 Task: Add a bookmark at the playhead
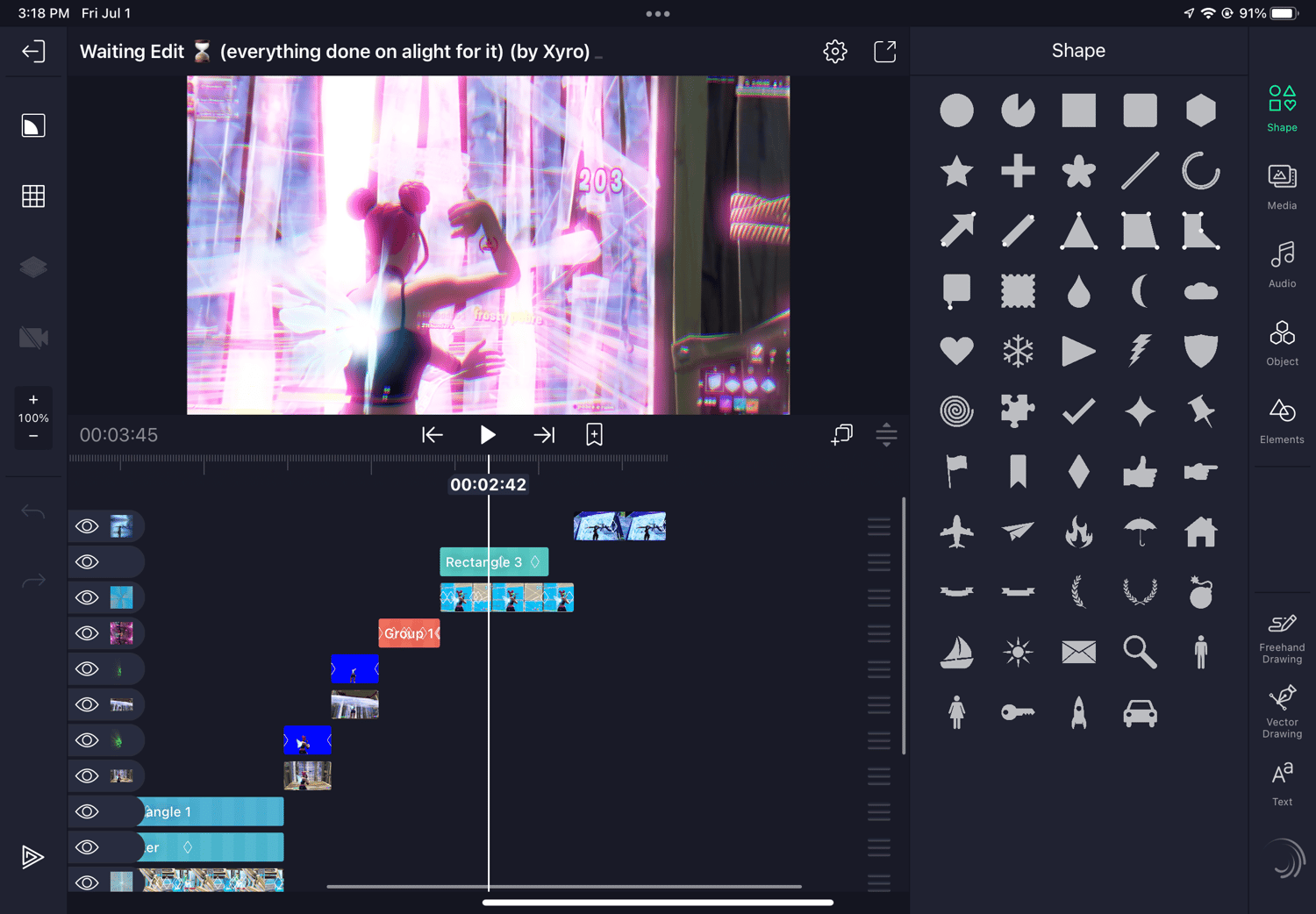click(594, 434)
